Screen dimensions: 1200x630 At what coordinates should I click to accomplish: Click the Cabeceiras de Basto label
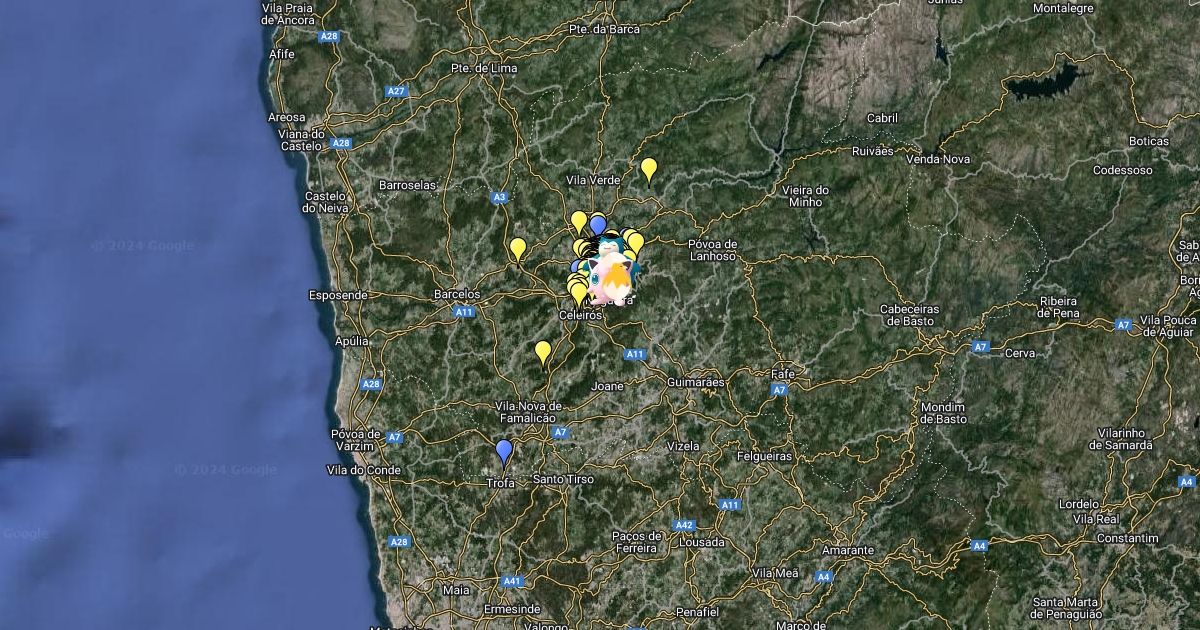pyautogui.click(x=908, y=315)
